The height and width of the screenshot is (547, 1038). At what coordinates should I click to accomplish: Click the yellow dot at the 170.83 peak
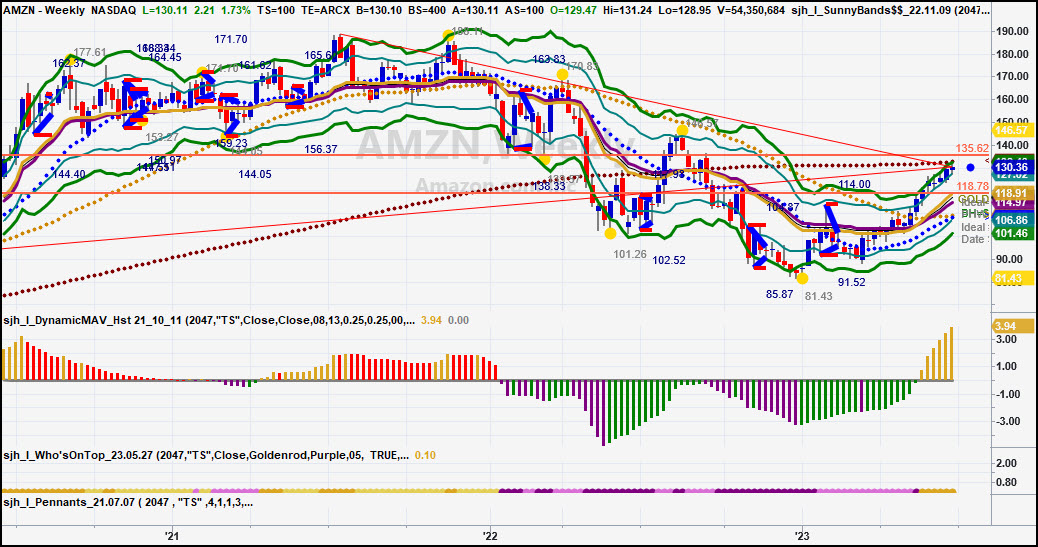click(562, 74)
